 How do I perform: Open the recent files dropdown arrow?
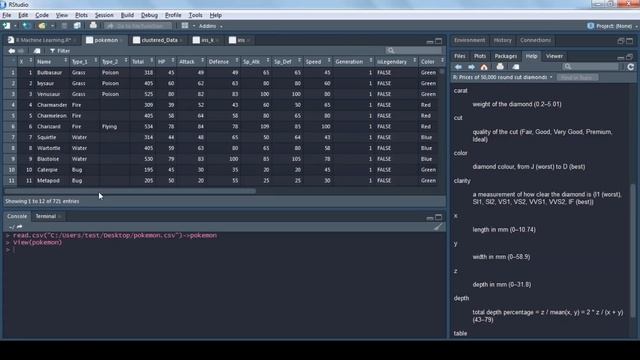click(x=52, y=26)
